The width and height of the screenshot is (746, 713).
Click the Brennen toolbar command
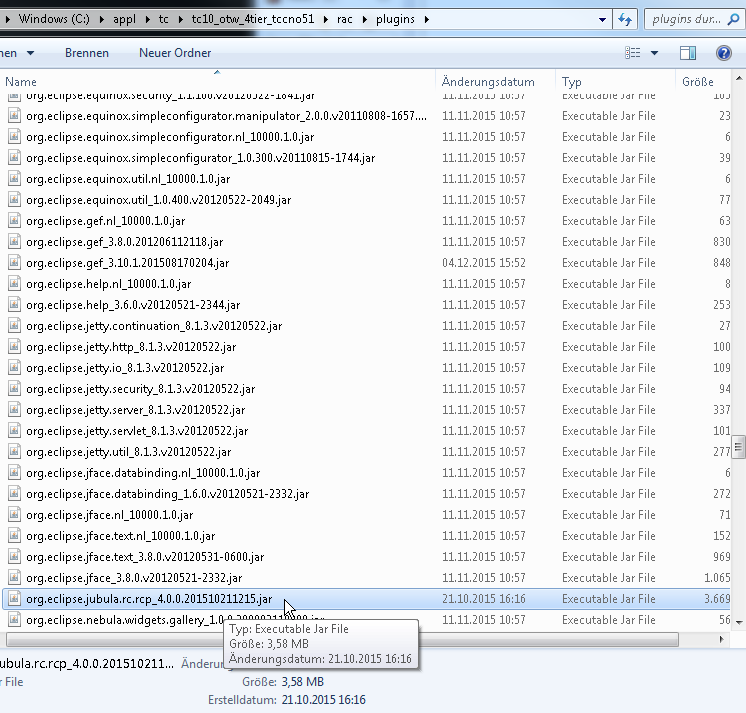87,53
